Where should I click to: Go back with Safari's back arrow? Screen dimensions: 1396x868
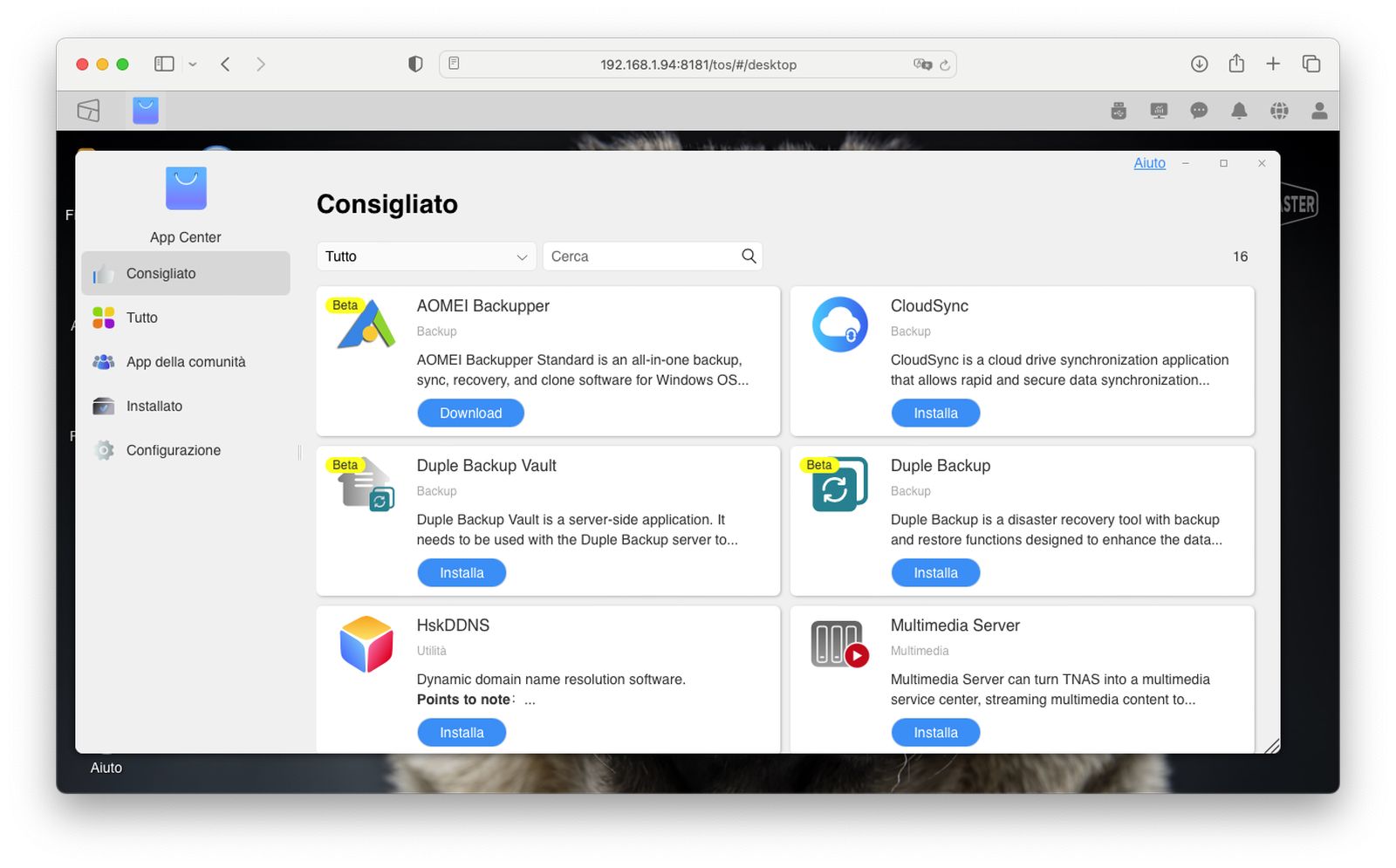[x=225, y=64]
